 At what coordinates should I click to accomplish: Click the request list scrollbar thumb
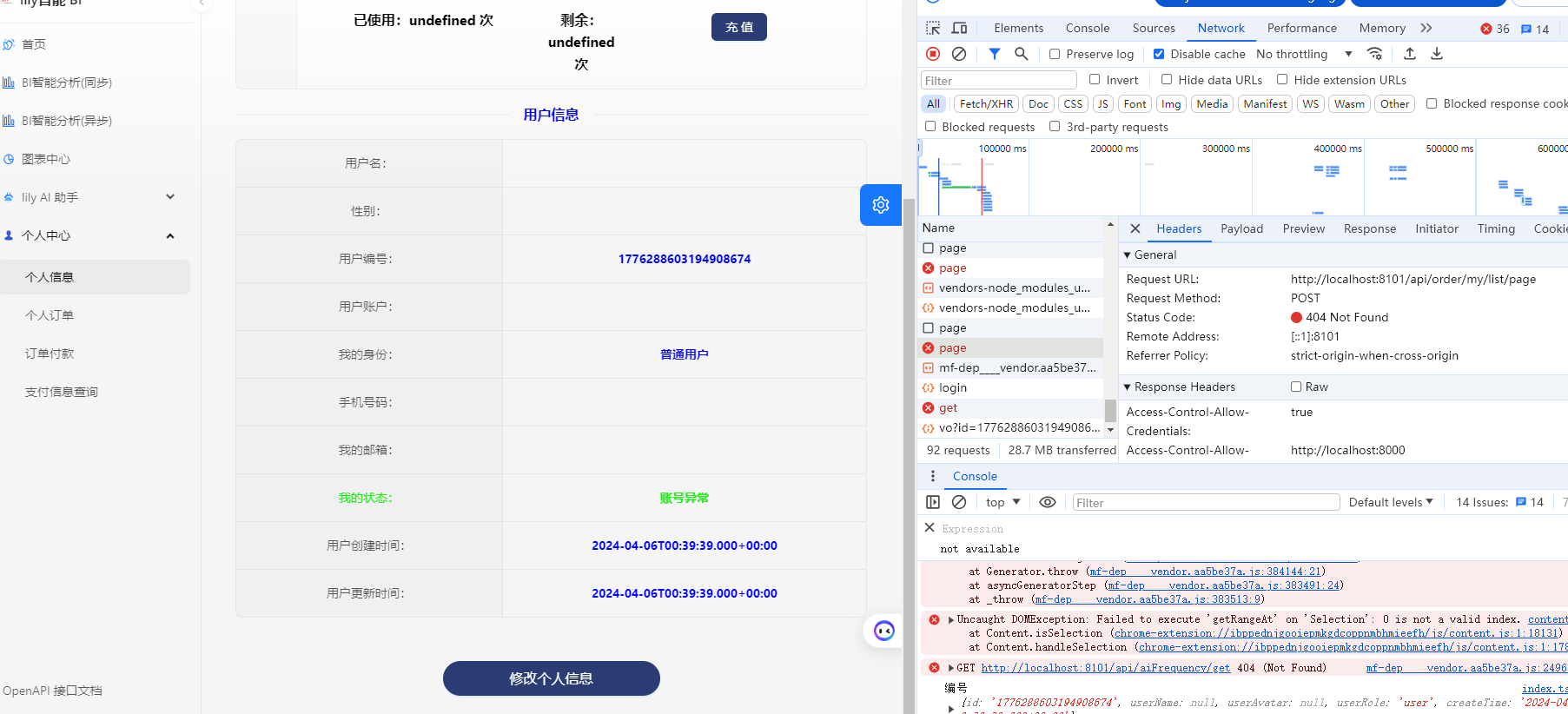(1110, 410)
